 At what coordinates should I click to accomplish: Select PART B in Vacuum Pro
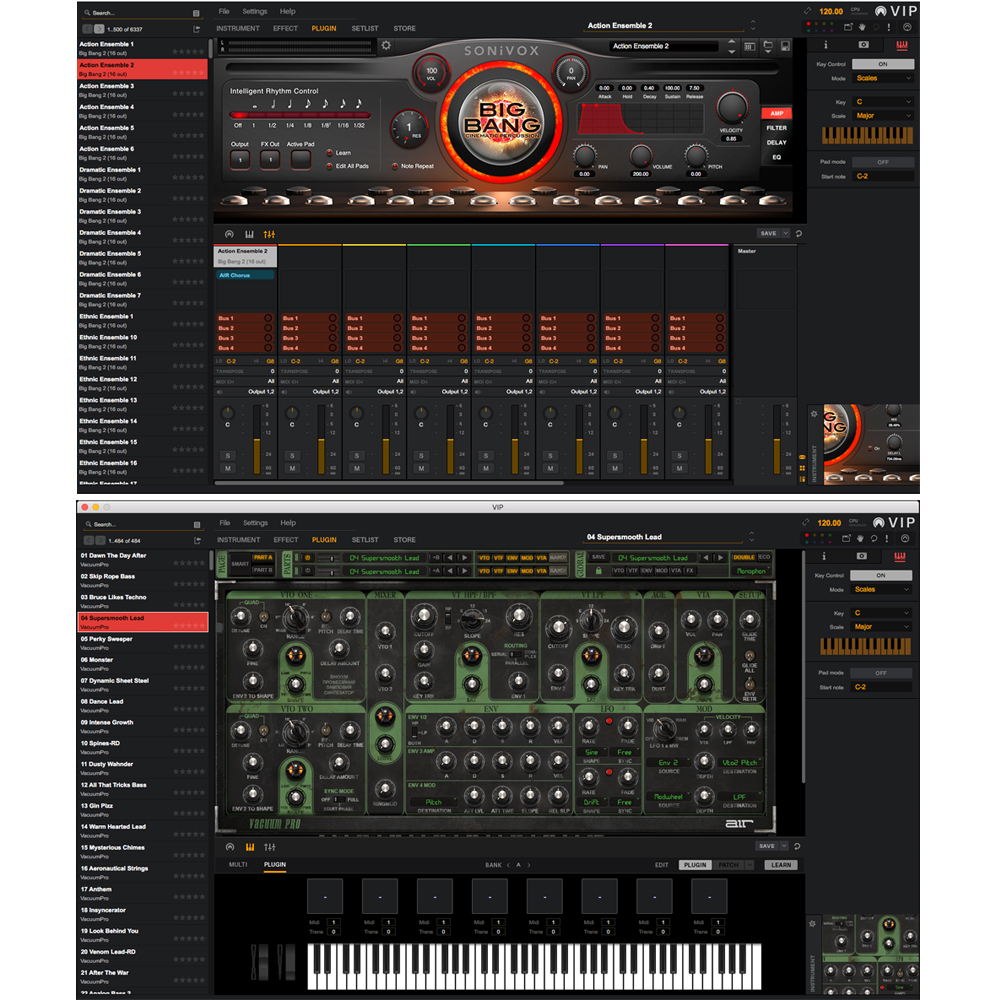point(262,571)
